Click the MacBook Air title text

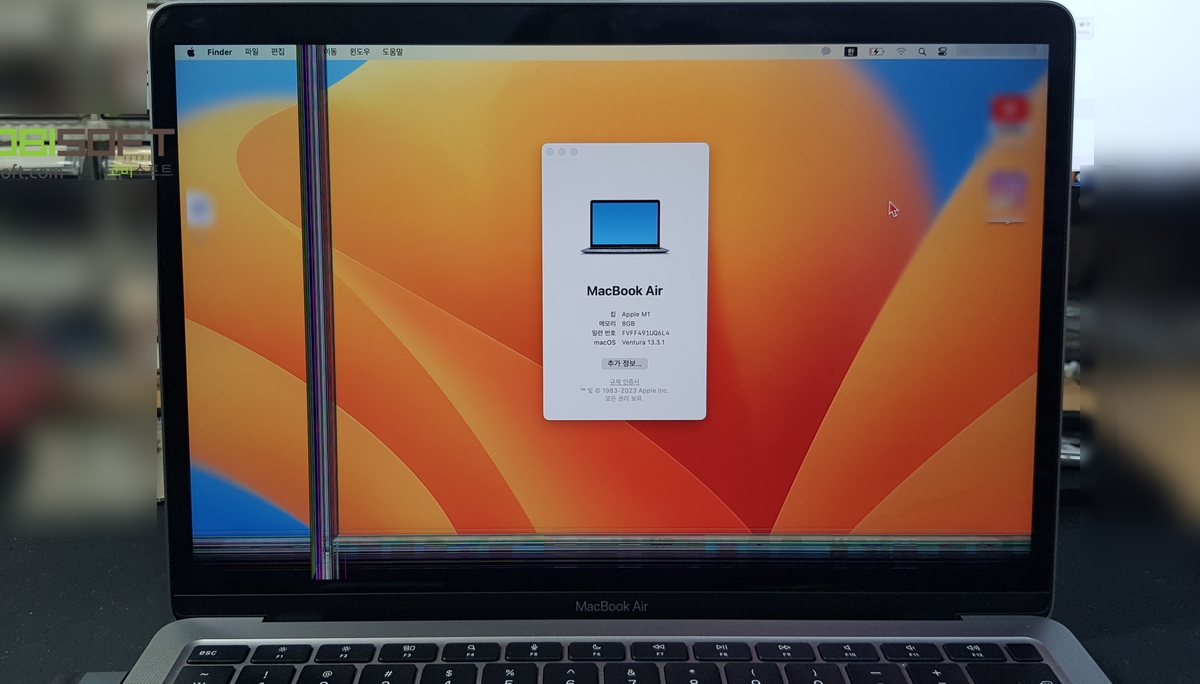coord(625,291)
